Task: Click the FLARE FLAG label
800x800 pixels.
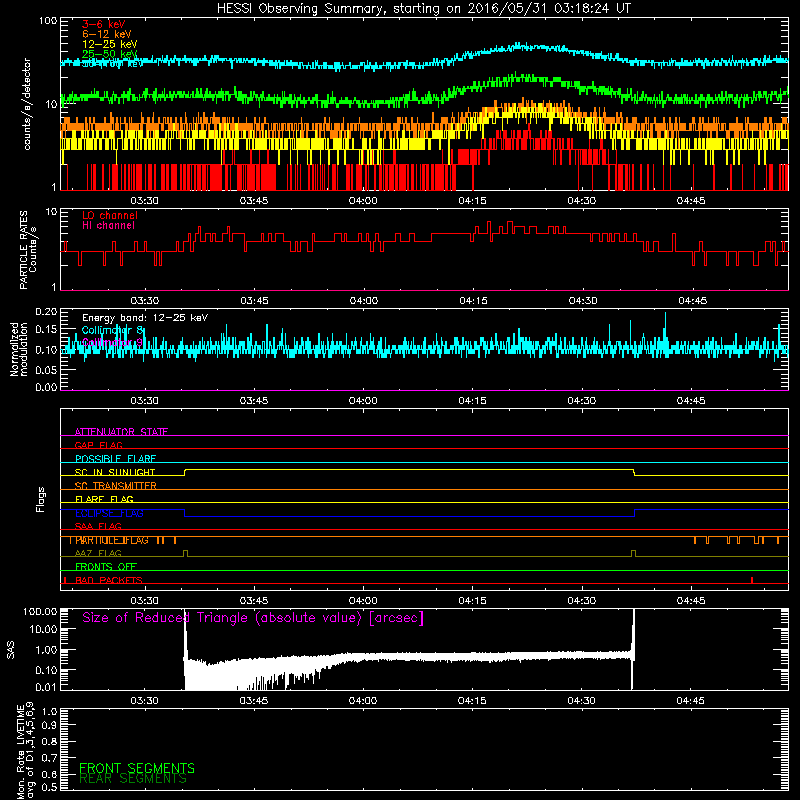Action: point(104,499)
